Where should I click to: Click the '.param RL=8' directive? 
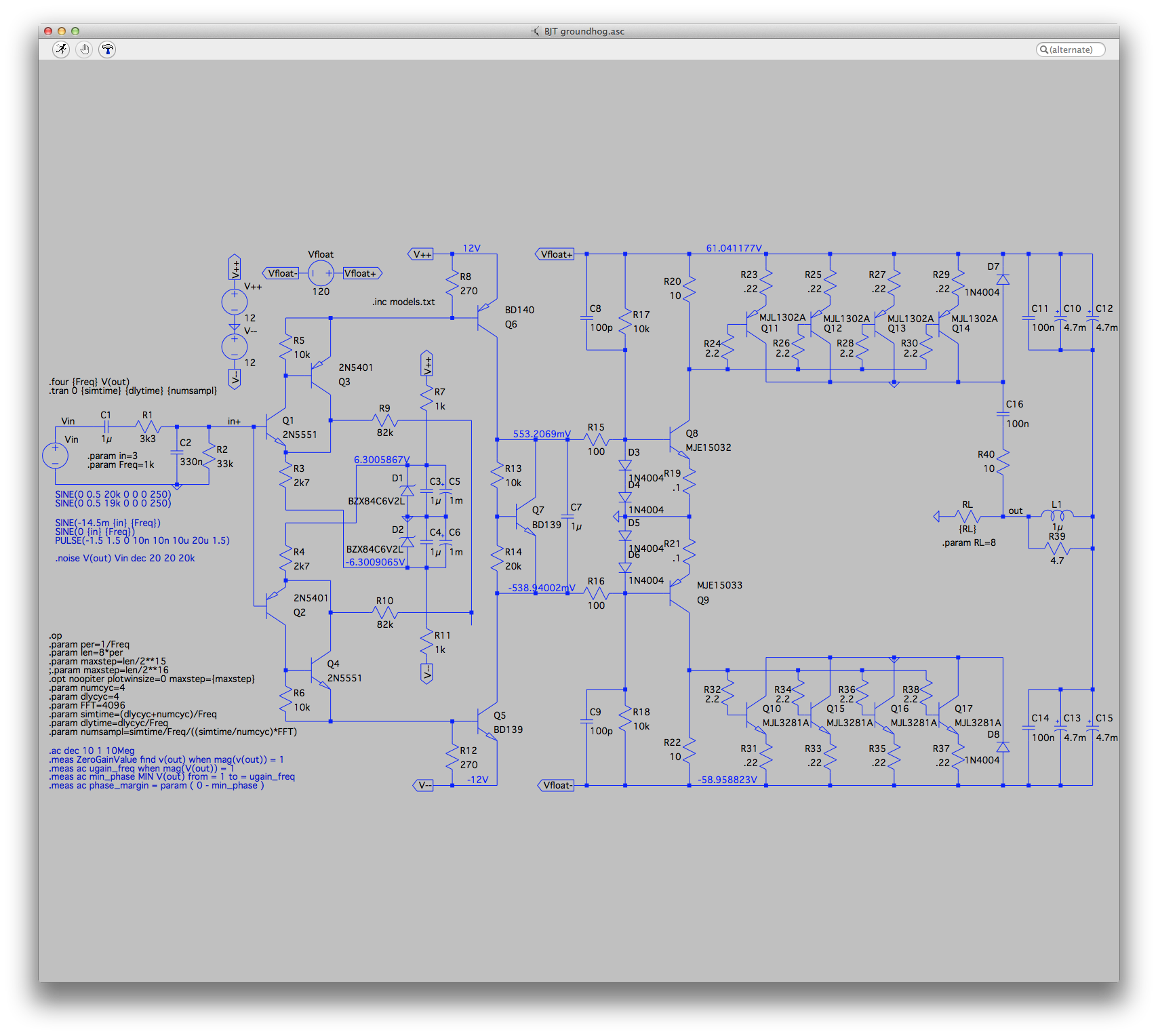pyautogui.click(x=969, y=542)
